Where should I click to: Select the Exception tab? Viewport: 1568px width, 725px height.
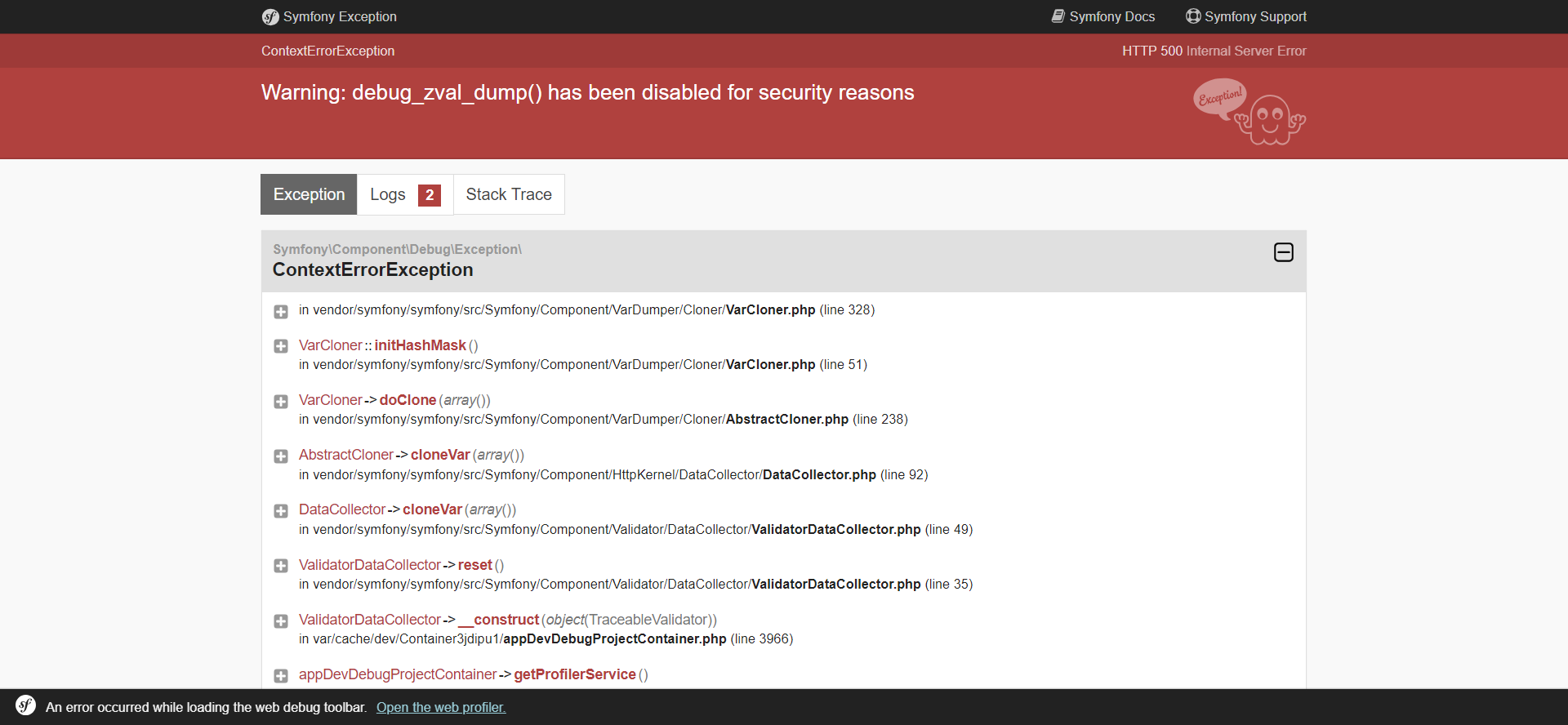click(309, 194)
